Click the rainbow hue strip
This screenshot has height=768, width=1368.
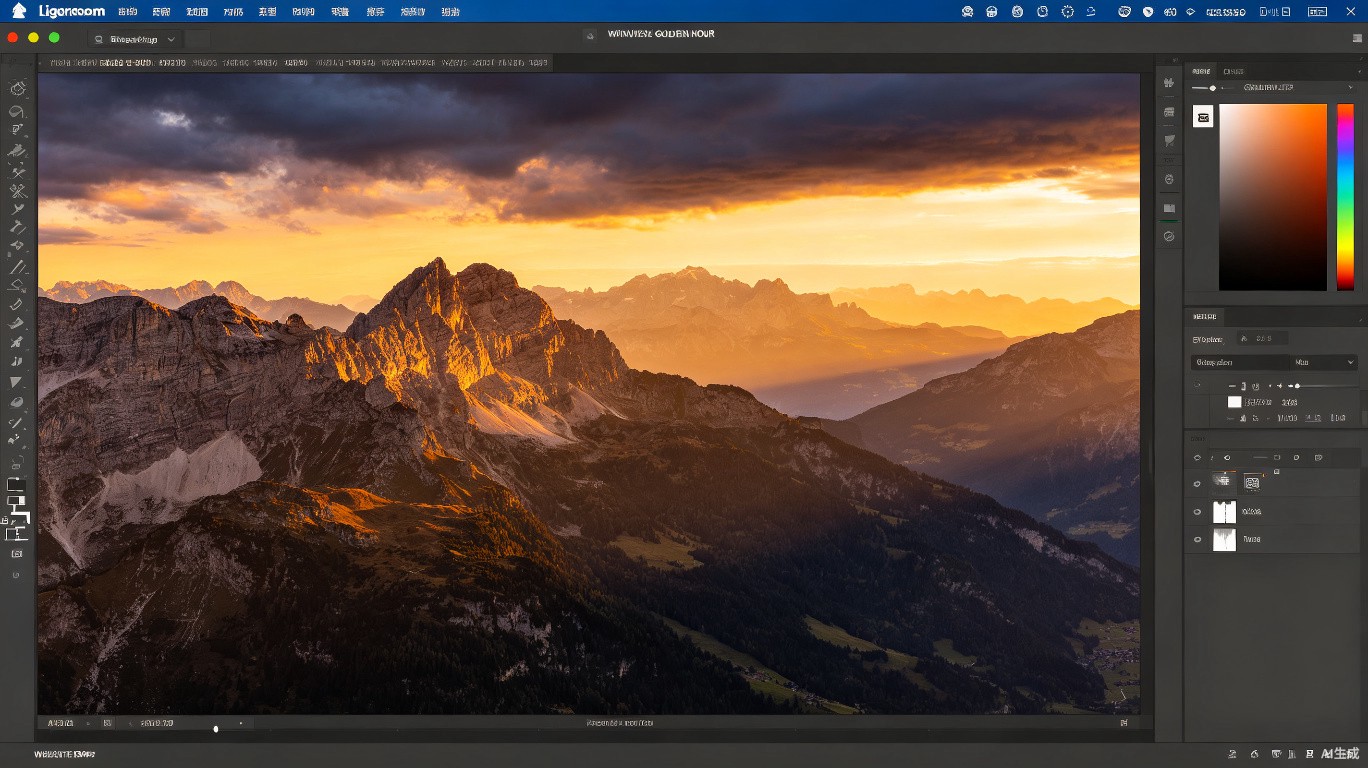tap(1345, 197)
